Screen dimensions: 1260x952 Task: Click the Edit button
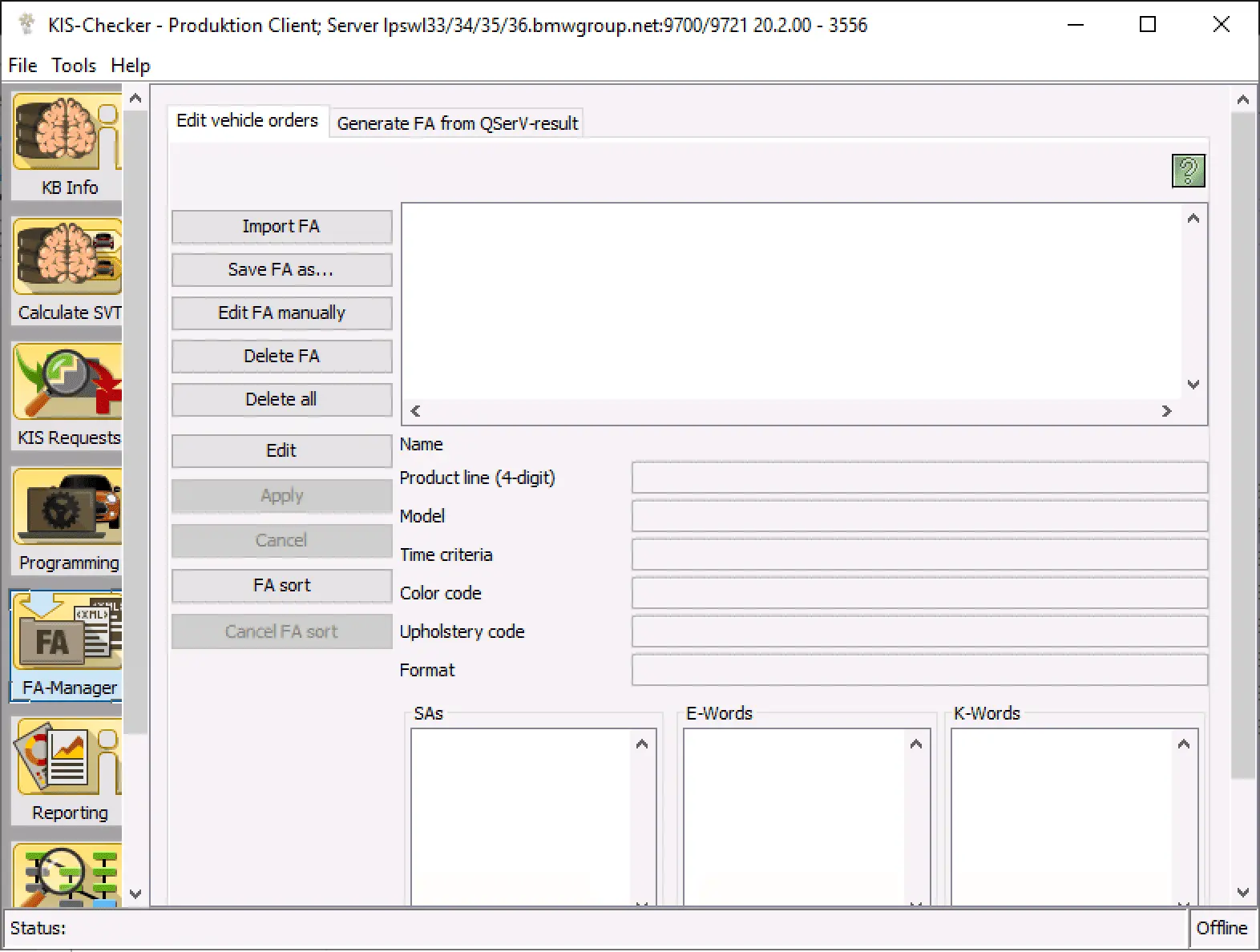[281, 451]
